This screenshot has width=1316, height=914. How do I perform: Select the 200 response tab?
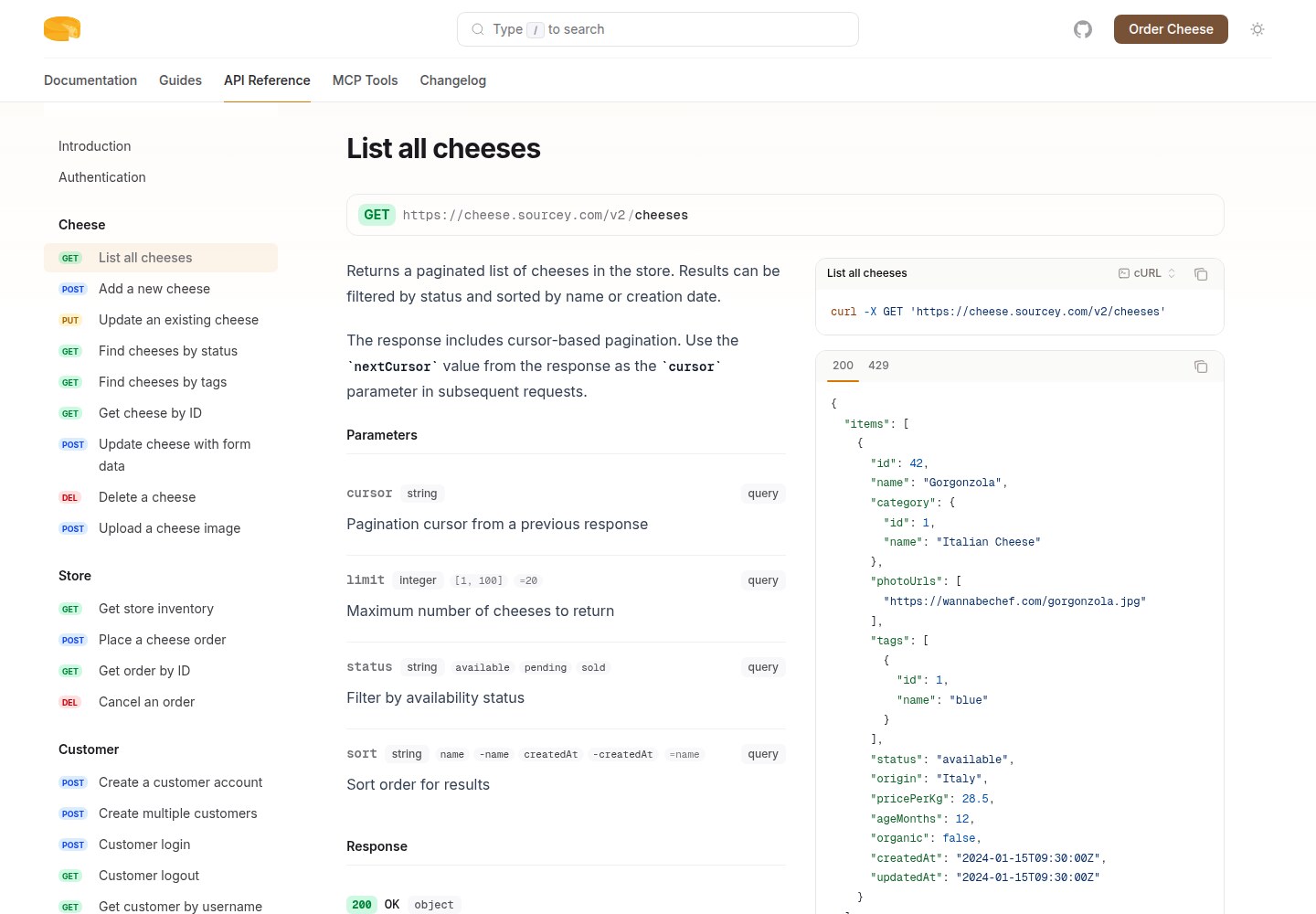(843, 366)
